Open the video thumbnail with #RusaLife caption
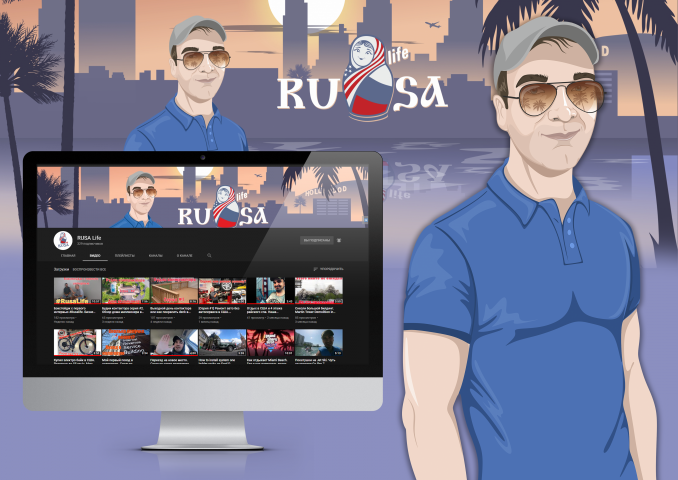Viewport: 678px width, 480px height. point(77,291)
